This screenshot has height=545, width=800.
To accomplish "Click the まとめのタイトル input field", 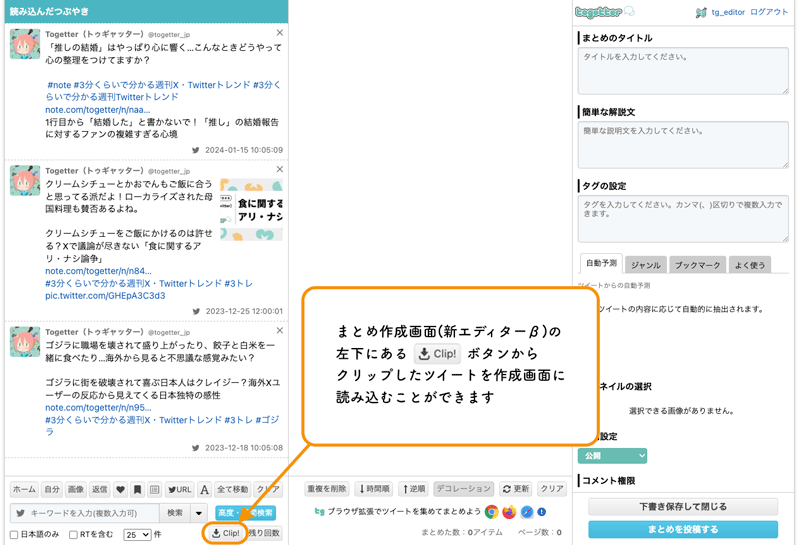I will (682, 71).
